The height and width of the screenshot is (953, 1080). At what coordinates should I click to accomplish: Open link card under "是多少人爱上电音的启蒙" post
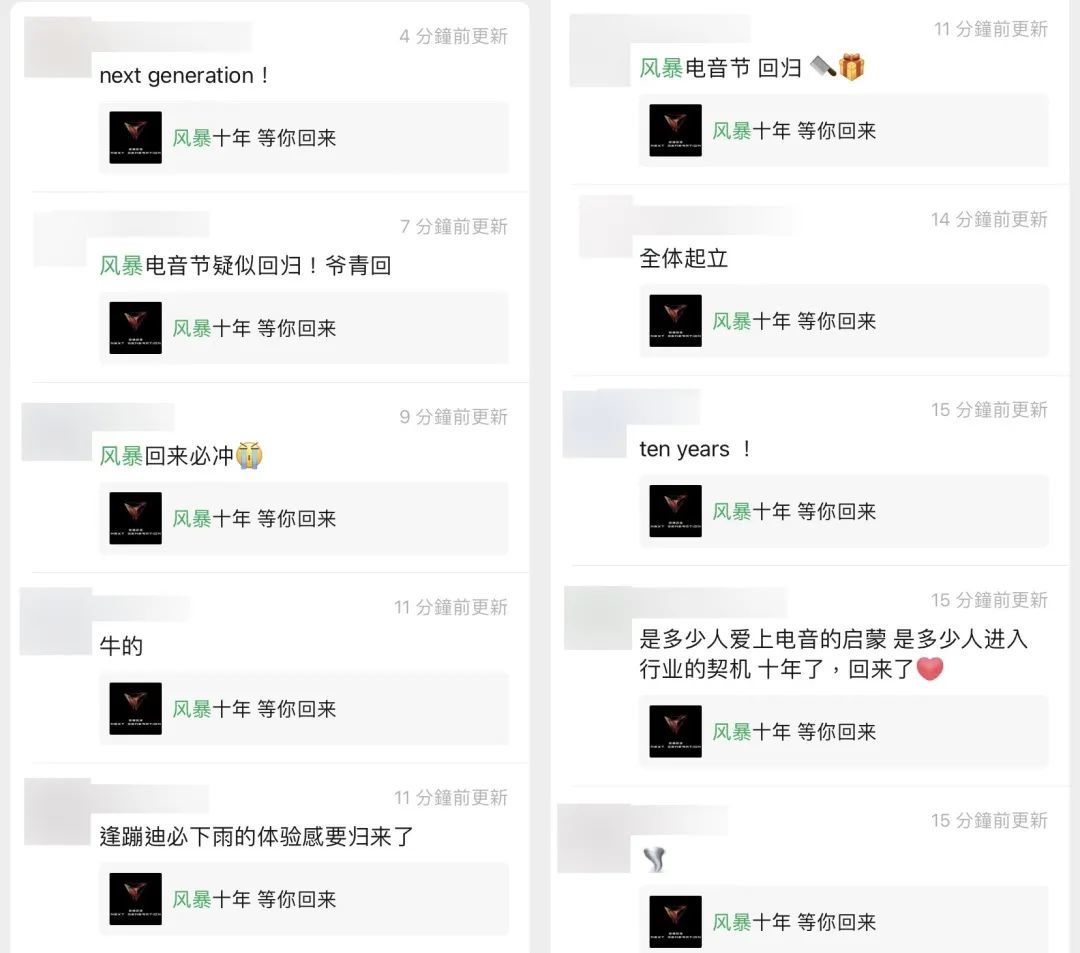[x=844, y=731]
